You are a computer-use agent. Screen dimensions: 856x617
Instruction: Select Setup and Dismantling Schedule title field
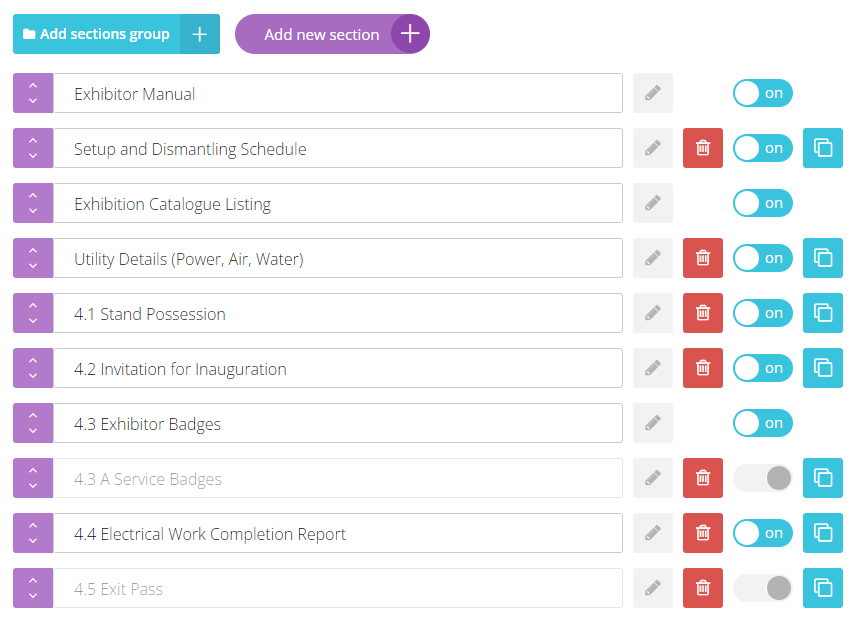[x=338, y=148]
